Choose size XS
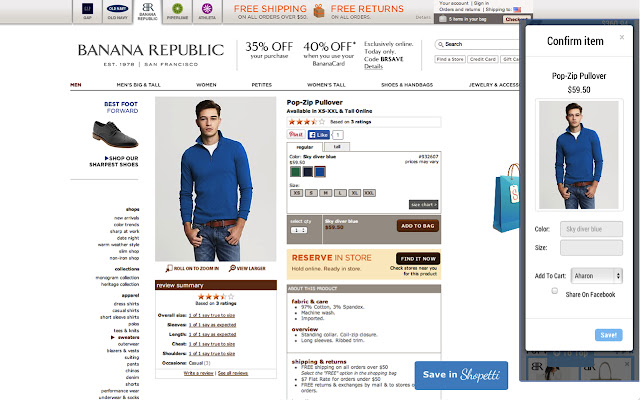Image resolution: width=640 pixels, height=400 pixels. [296, 193]
